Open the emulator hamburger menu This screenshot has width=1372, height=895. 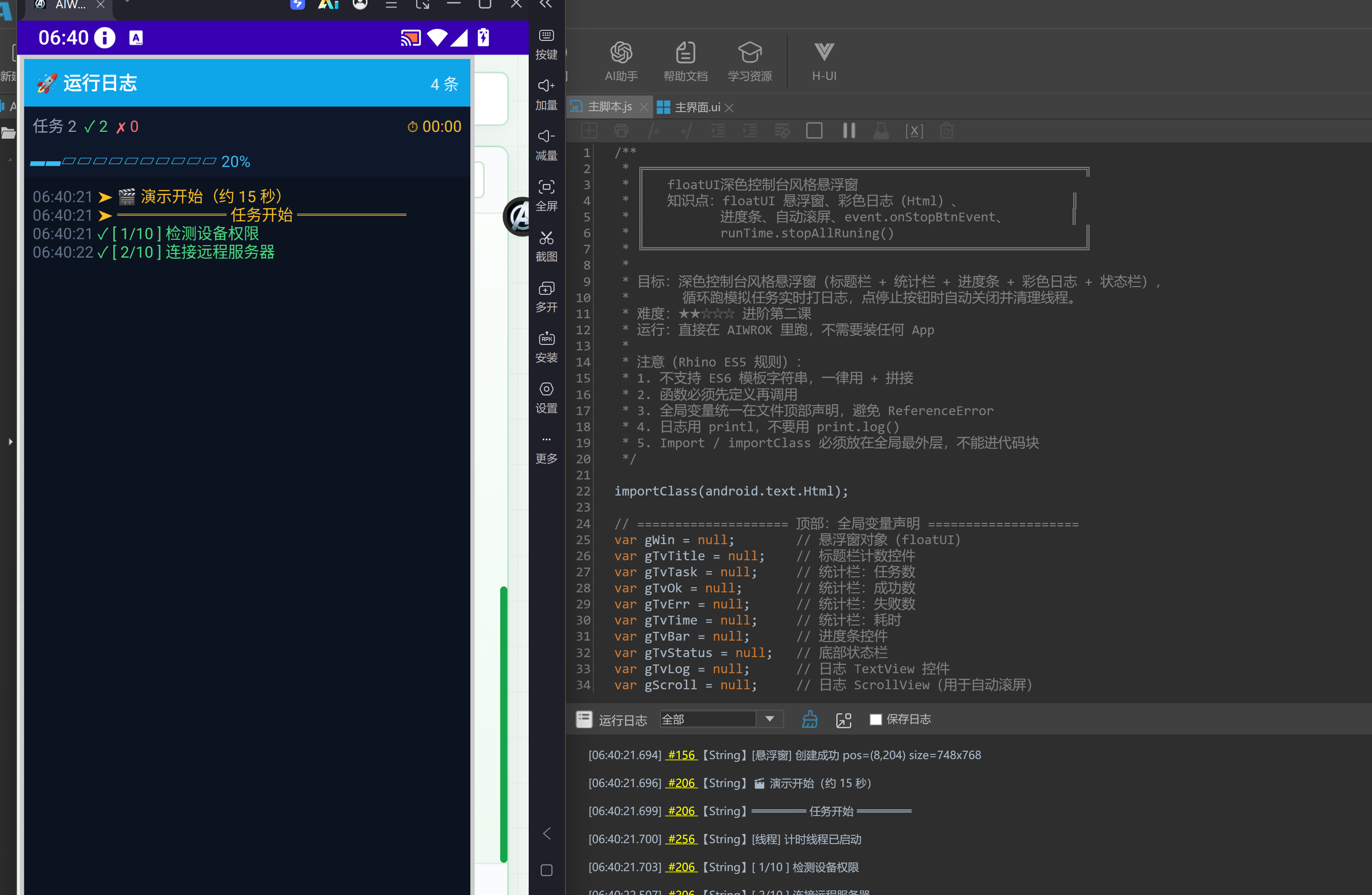391,5
